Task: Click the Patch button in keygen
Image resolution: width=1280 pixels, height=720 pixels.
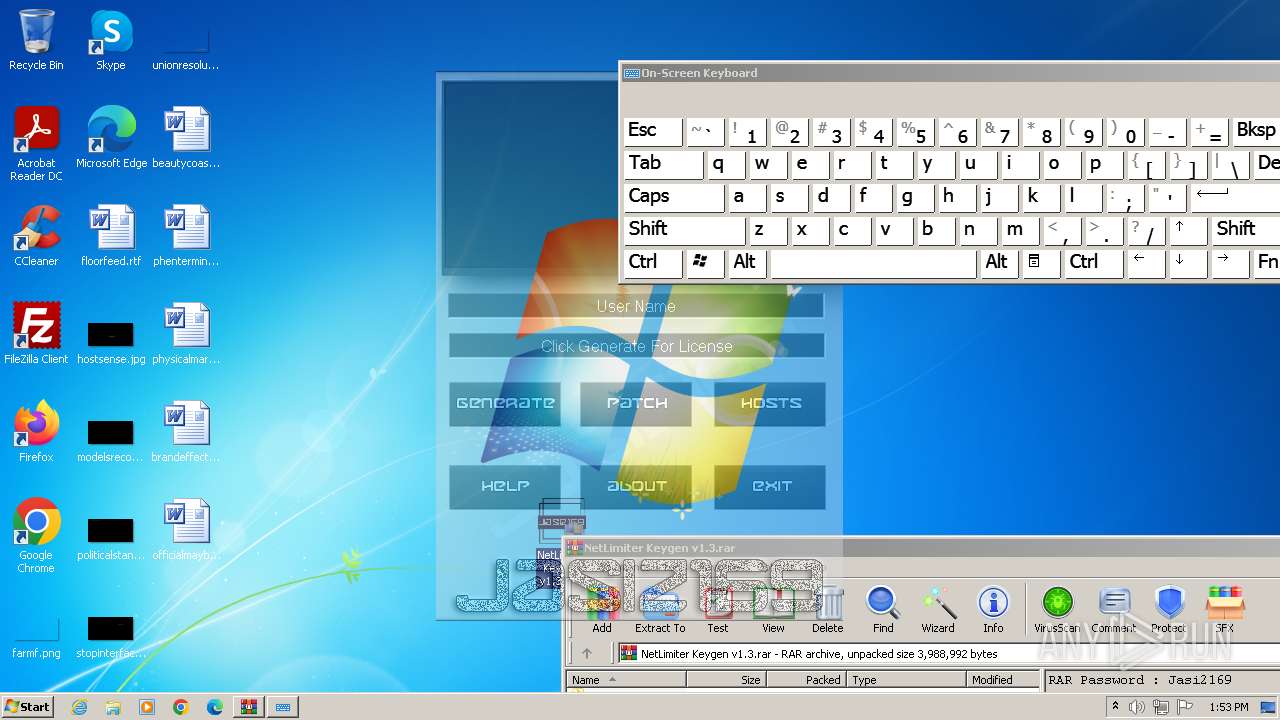Action: click(x=637, y=403)
